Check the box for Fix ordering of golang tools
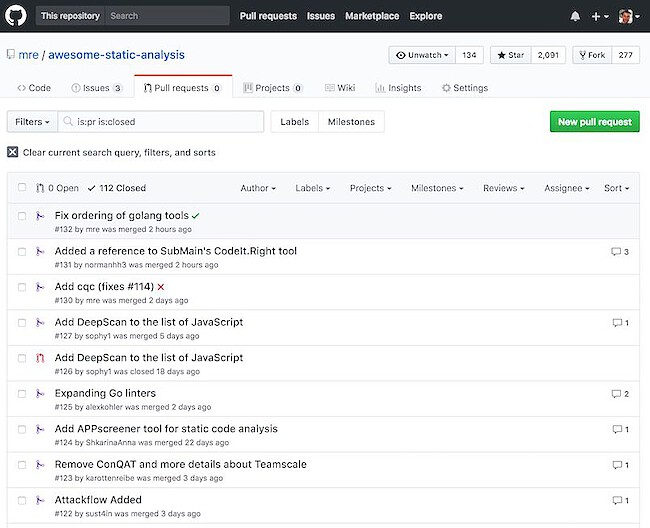Viewport: 650px width, 528px height. 22,216
